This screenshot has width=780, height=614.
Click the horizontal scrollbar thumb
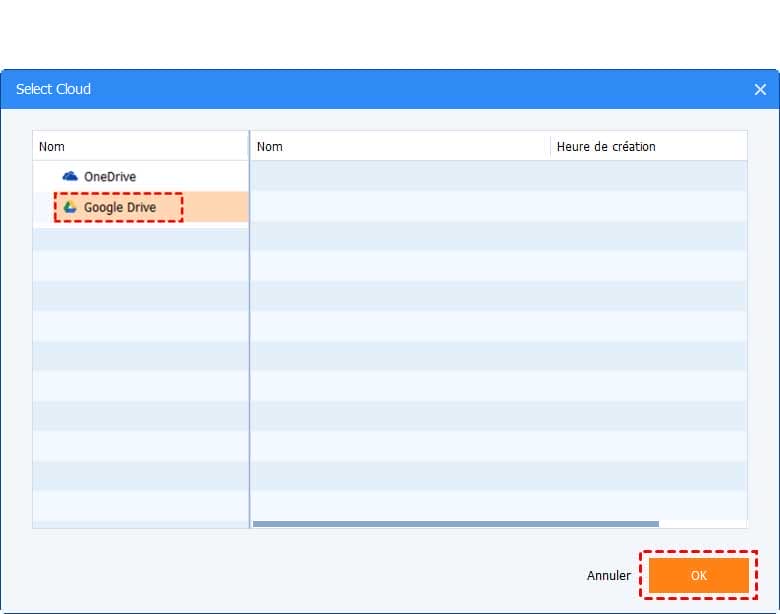pos(455,523)
